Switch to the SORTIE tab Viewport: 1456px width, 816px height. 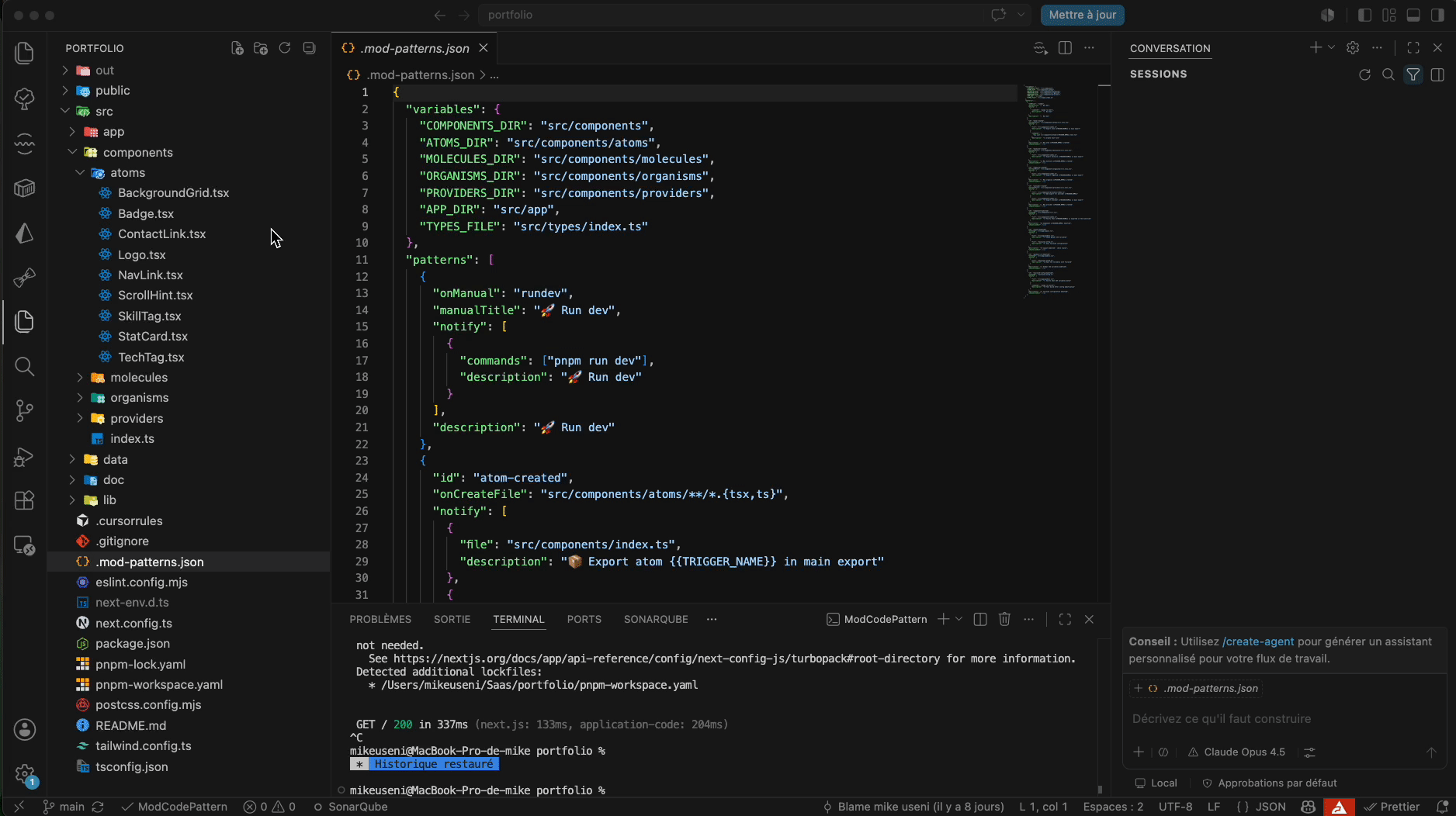click(x=452, y=619)
